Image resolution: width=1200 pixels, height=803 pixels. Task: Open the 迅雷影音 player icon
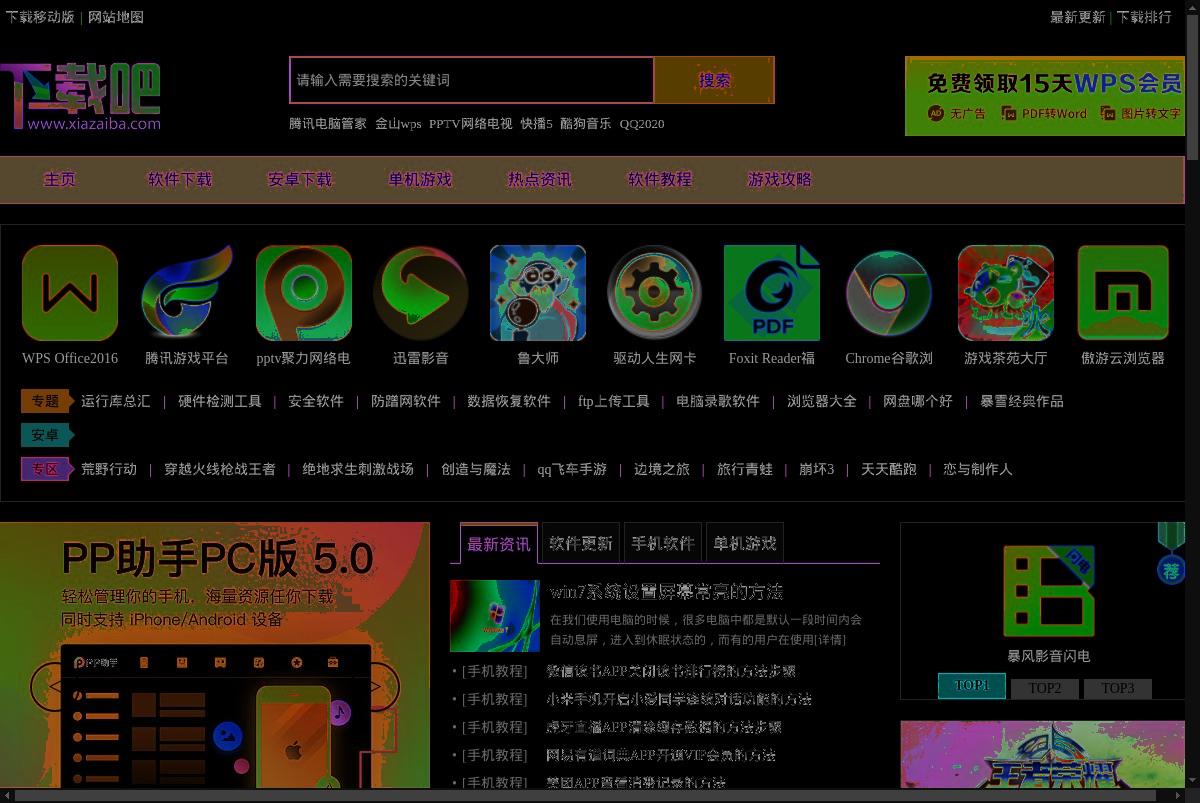[421, 293]
